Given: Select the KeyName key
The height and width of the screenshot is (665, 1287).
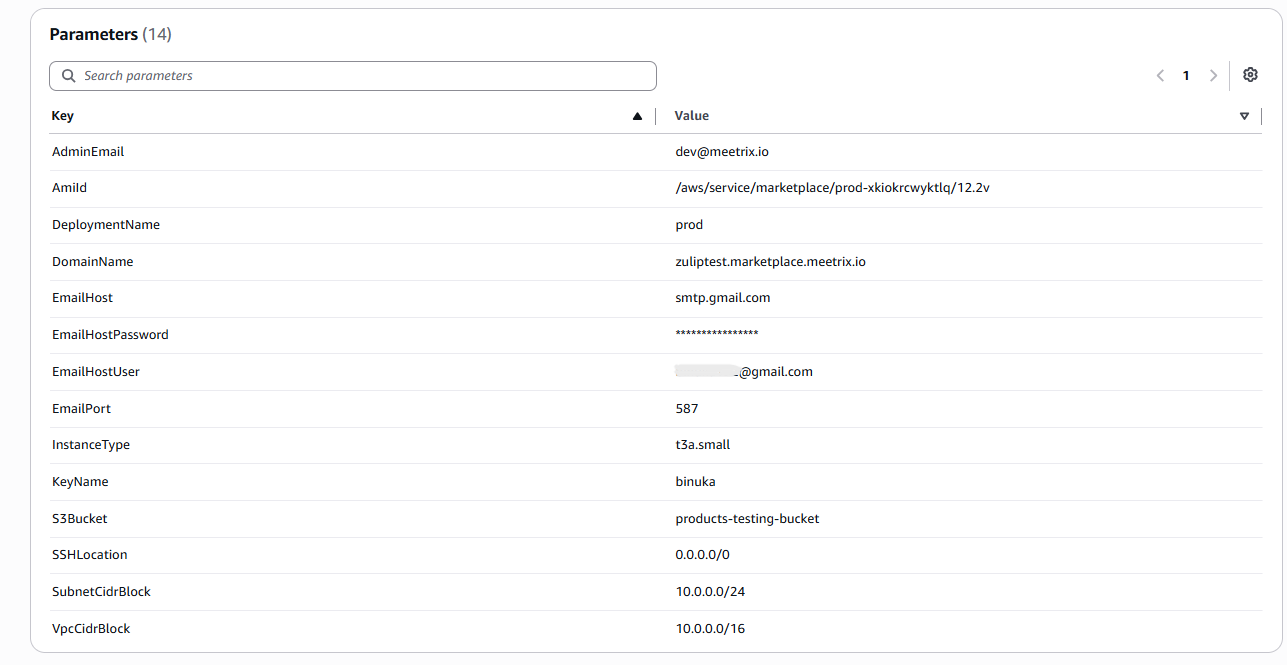Looking at the screenshot, I should click(x=80, y=482).
